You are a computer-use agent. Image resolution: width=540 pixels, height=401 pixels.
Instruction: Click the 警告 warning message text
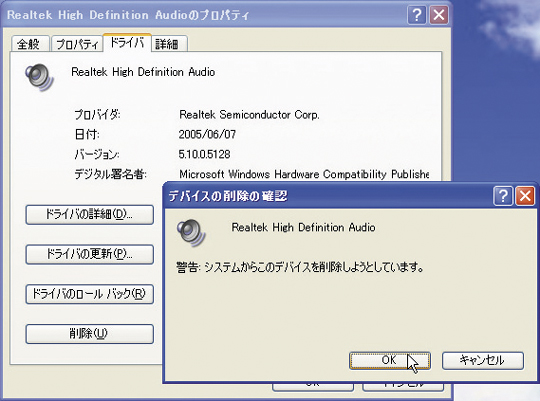(x=300, y=267)
